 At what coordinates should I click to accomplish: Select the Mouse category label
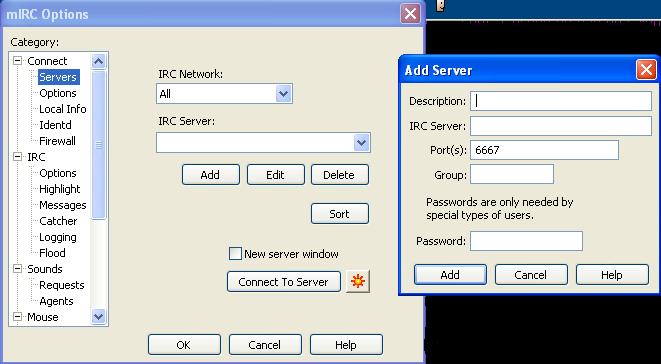click(x=43, y=317)
